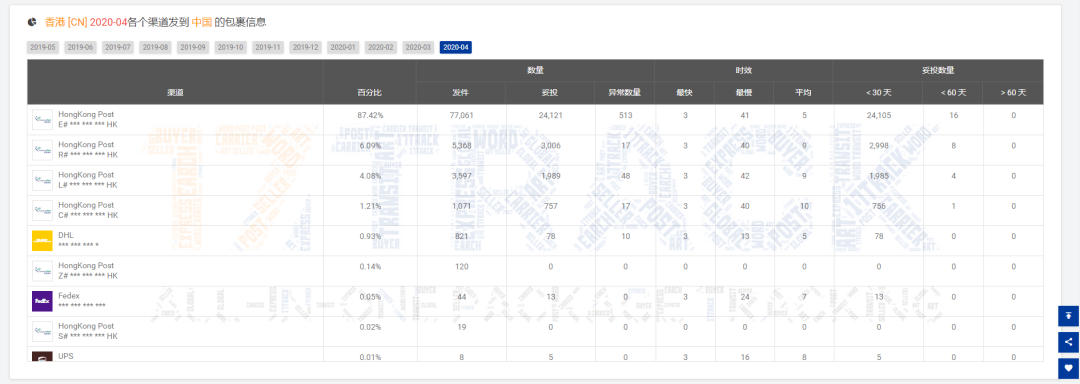Open the 2019-12 month tab
Image resolution: width=1080 pixels, height=384 pixels.
point(305,47)
